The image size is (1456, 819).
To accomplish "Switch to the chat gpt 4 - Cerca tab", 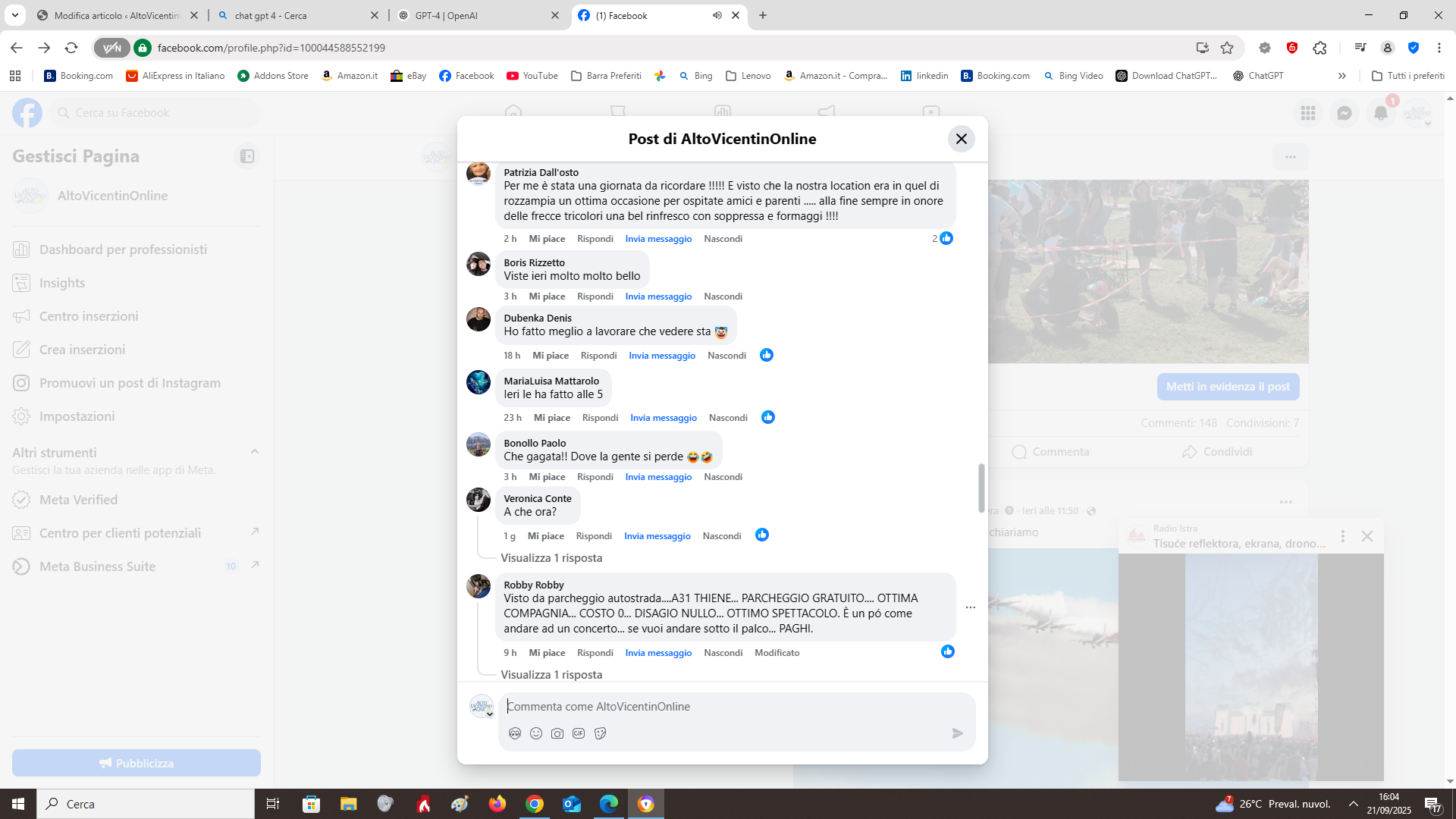I will tap(299, 15).
